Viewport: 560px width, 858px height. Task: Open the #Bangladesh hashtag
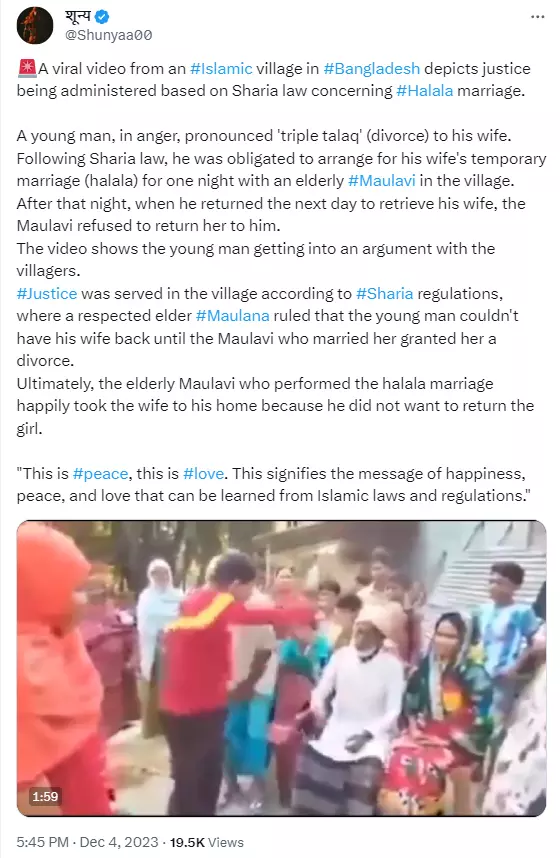372,68
